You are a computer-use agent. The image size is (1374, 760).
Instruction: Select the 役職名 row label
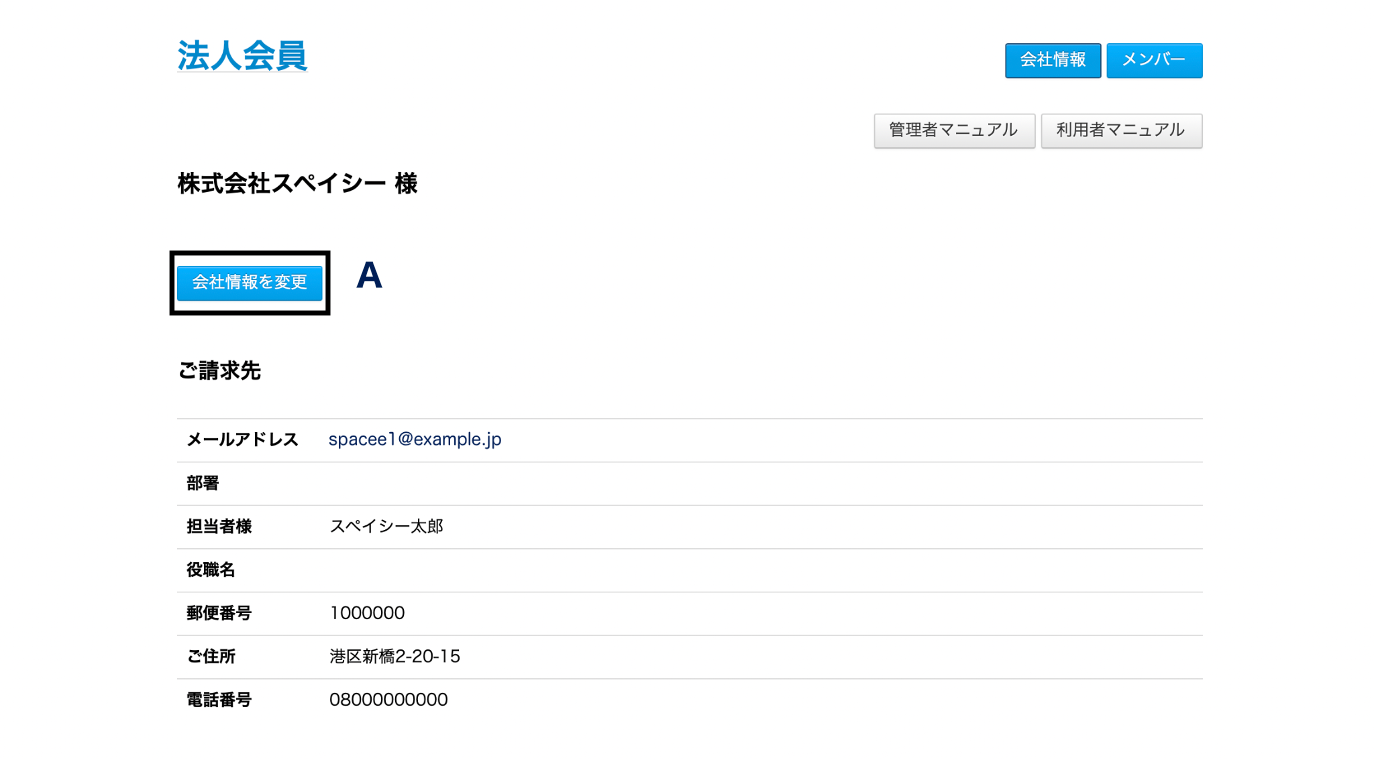tap(211, 570)
